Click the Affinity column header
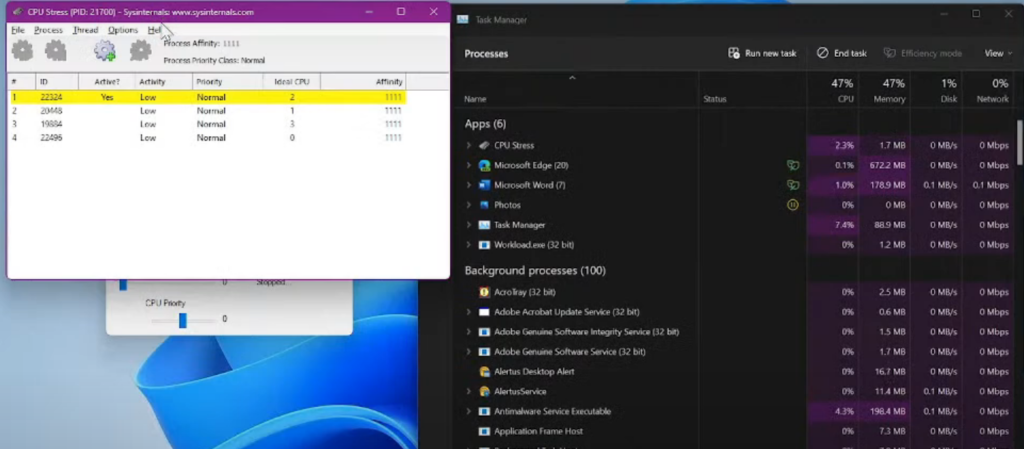Viewport: 1024px width, 449px height. click(362, 82)
